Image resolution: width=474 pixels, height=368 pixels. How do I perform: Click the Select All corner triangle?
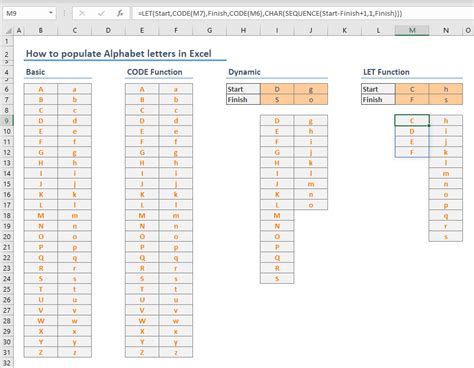pos(8,31)
